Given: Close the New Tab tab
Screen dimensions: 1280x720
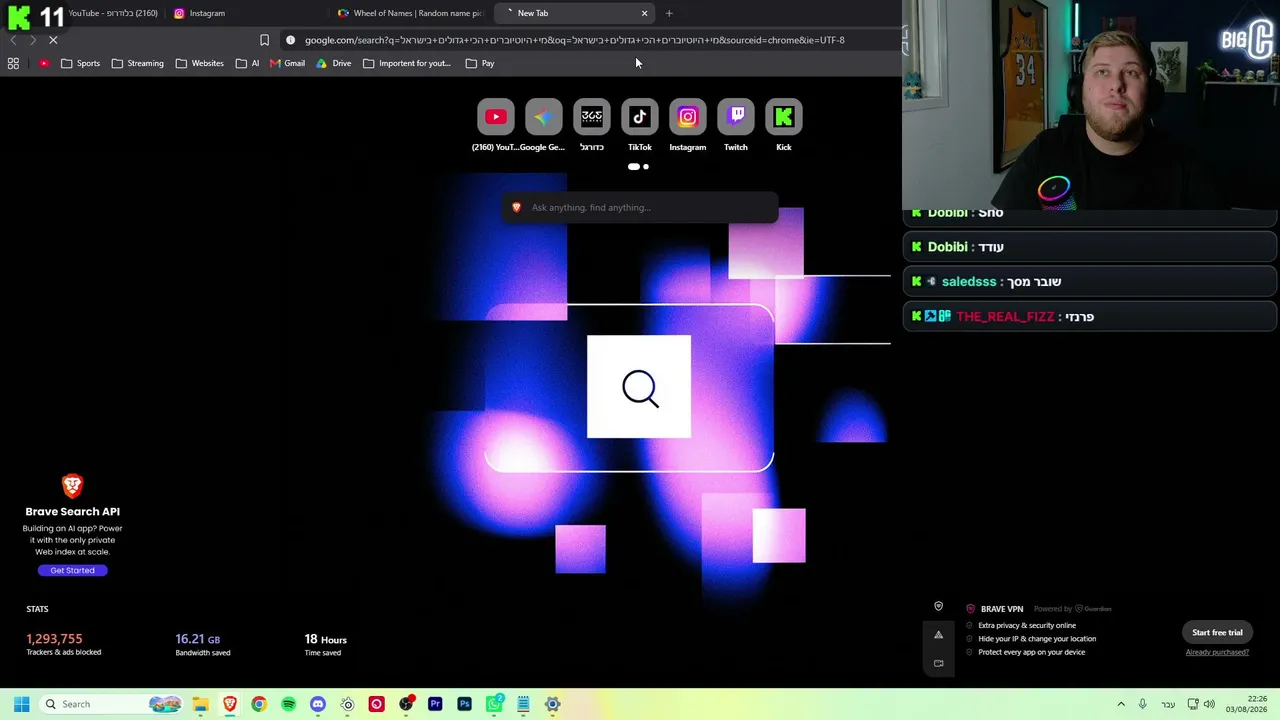Looking at the screenshot, I should [644, 13].
